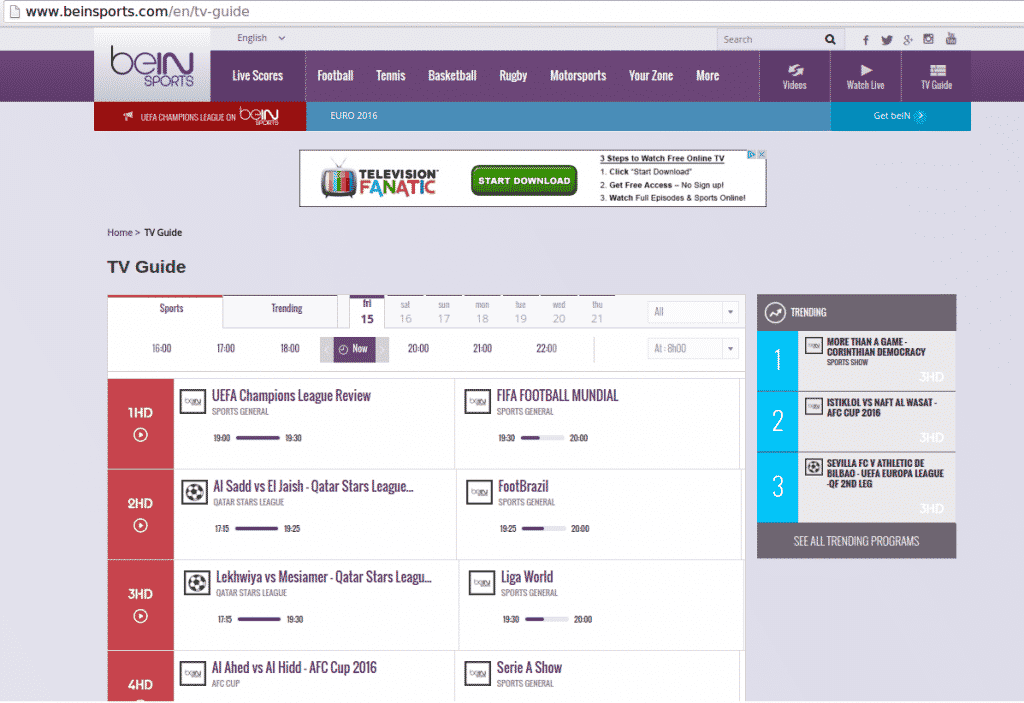Viewport: 1024px width, 703px height.
Task: Open the Rugby menu item
Action: [513, 76]
